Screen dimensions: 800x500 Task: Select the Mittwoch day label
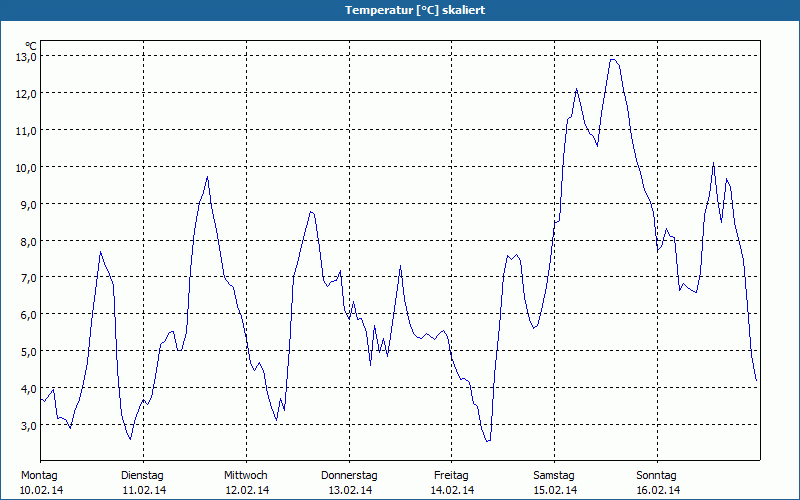pyautogui.click(x=245, y=476)
